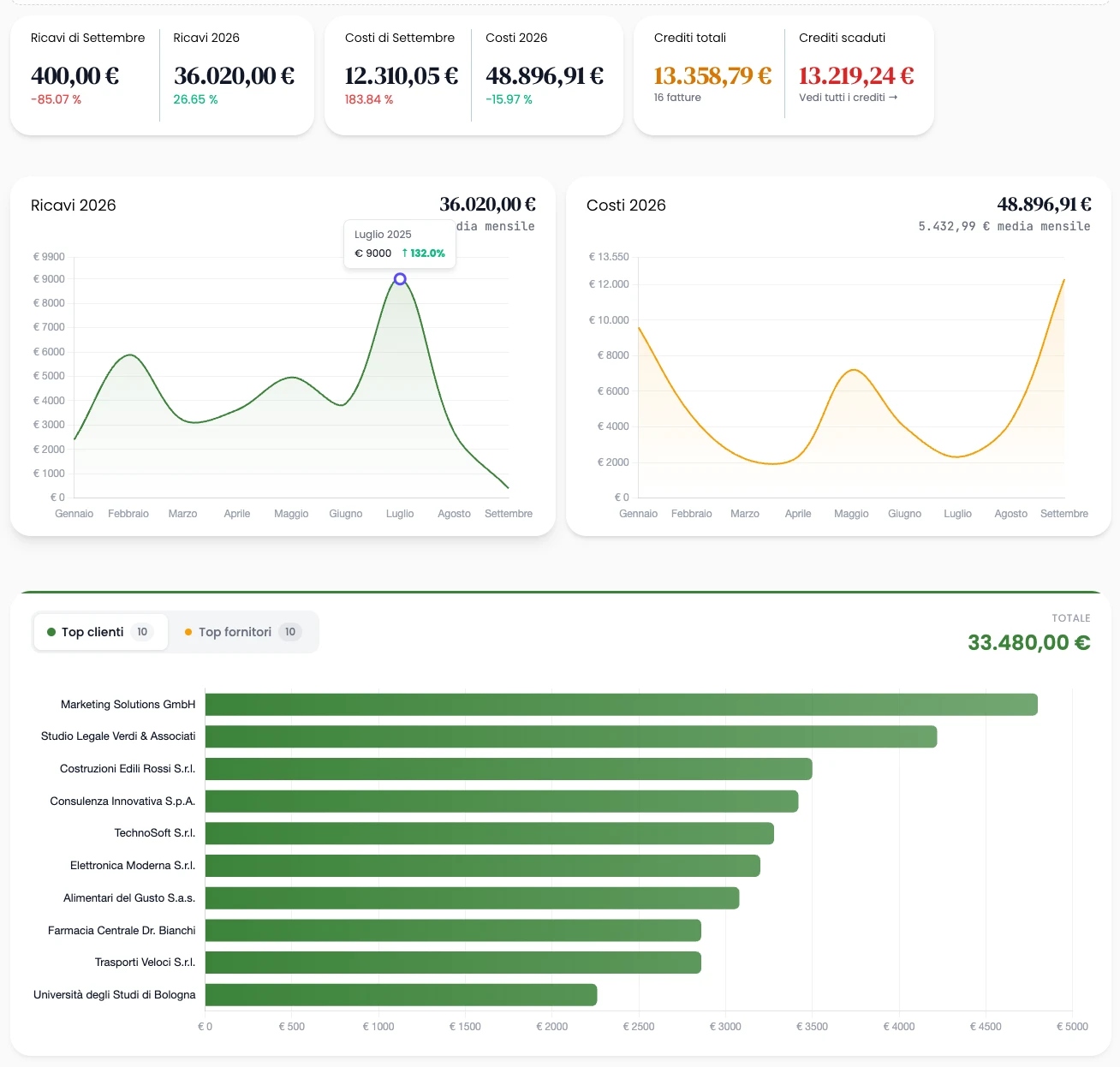This screenshot has width=1120, height=1067.
Task: Click the Trasporti Veloci S.r.l. label
Action: point(146,963)
